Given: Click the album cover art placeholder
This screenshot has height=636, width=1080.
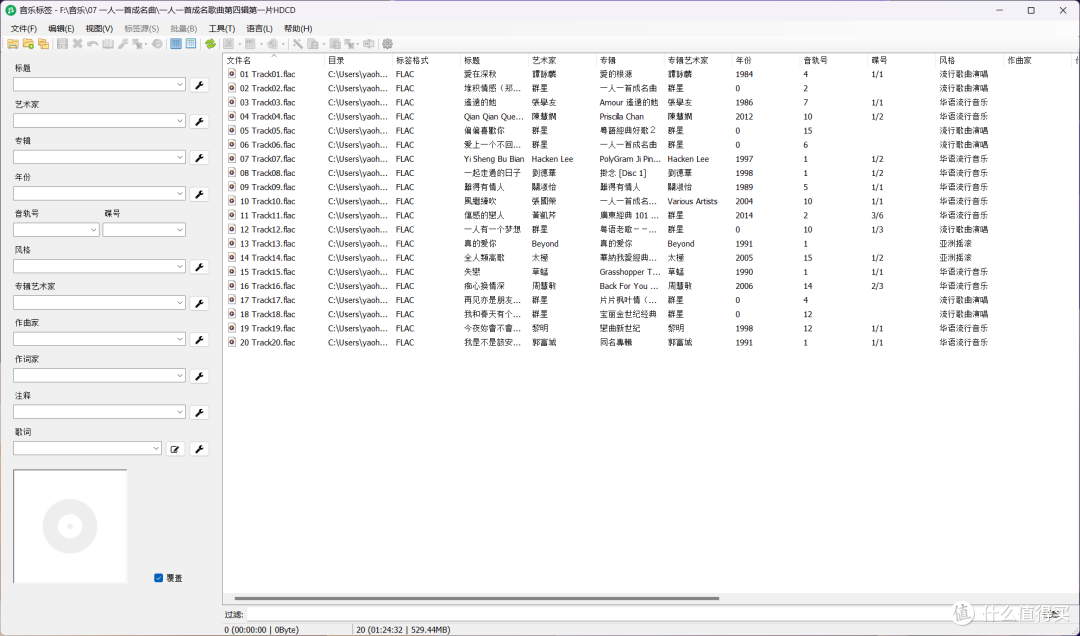Looking at the screenshot, I should point(70,526).
